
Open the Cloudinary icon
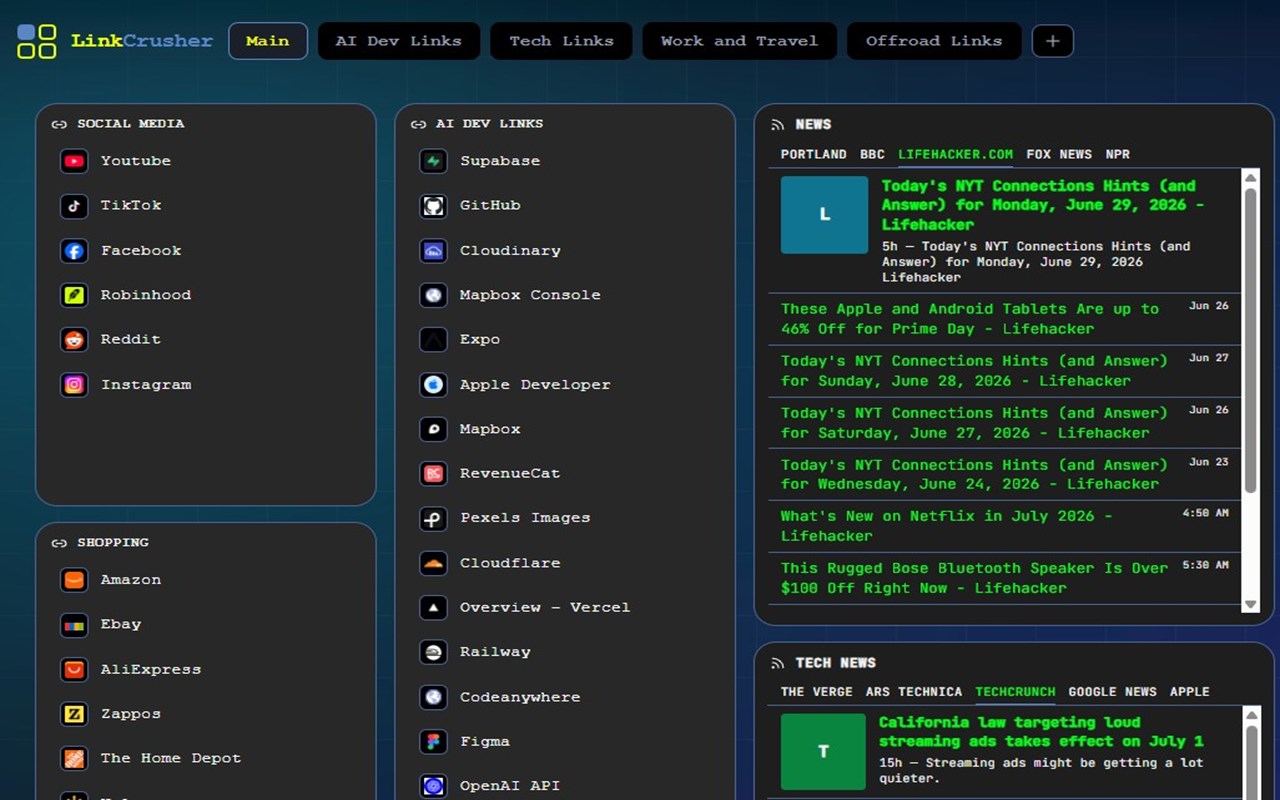[x=433, y=251]
